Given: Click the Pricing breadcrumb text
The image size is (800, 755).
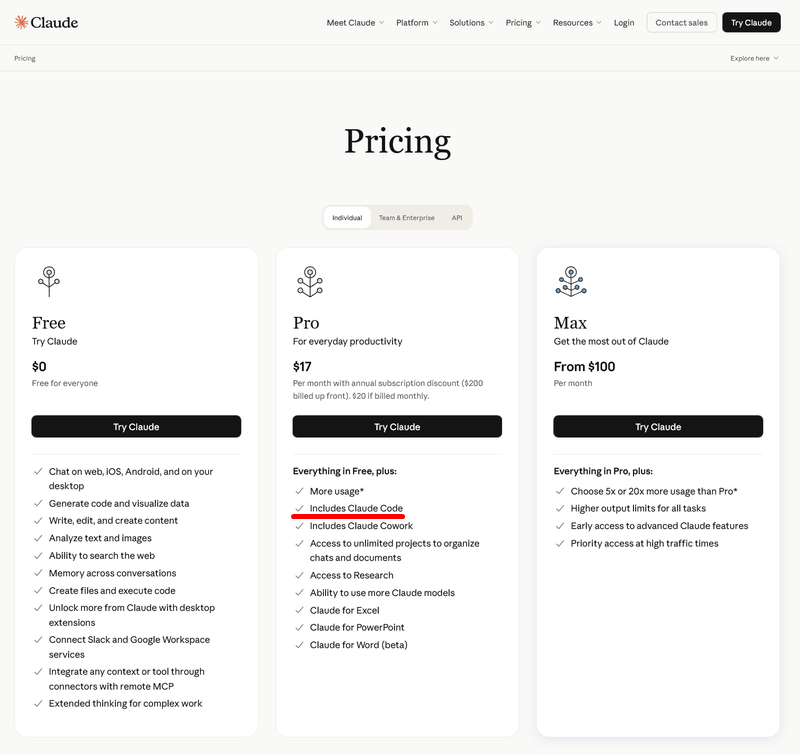Looking at the screenshot, I should [25, 58].
